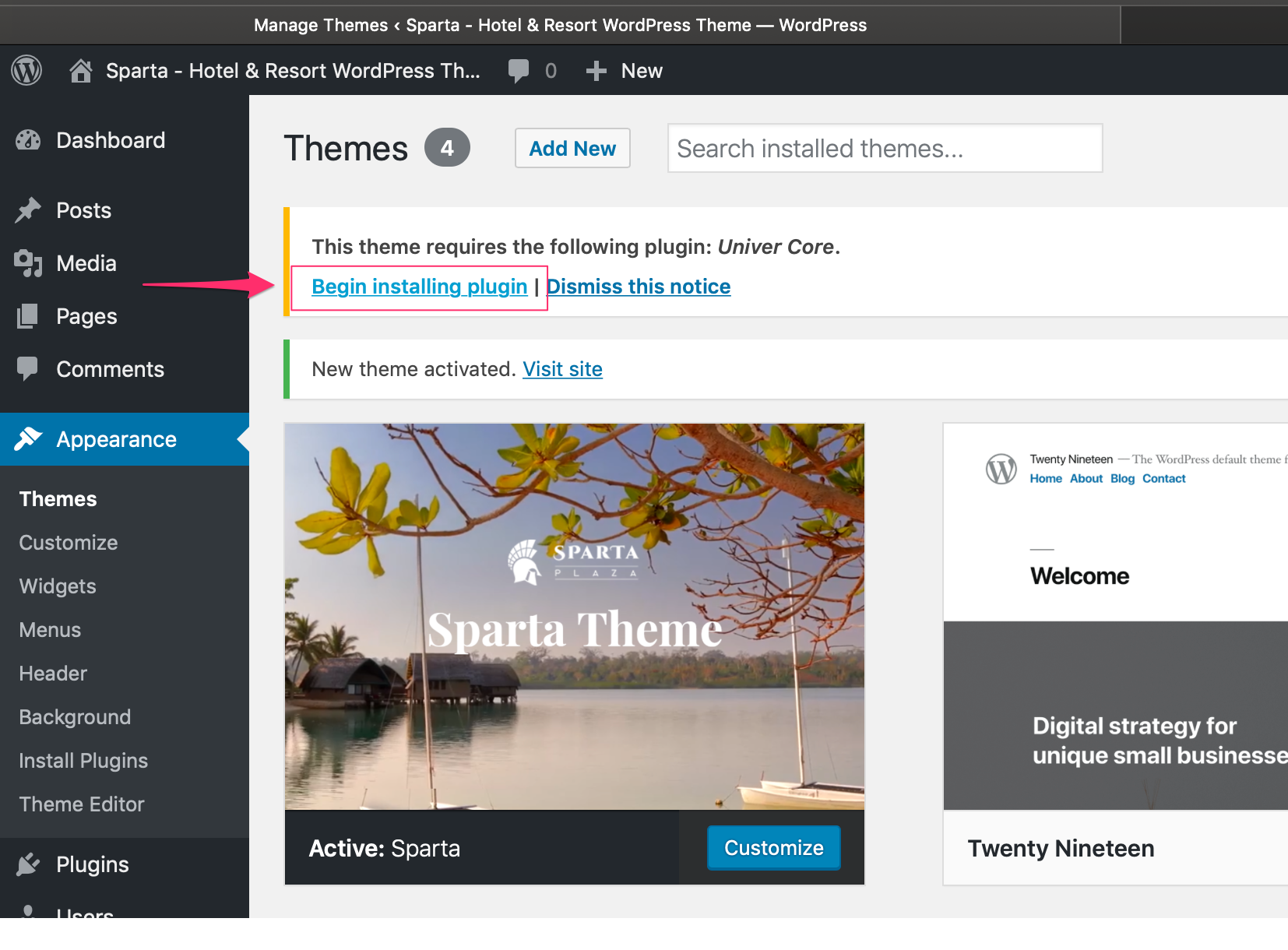Go to Menus submenu item
Image resolution: width=1288 pixels, height=950 pixels.
pos(50,630)
